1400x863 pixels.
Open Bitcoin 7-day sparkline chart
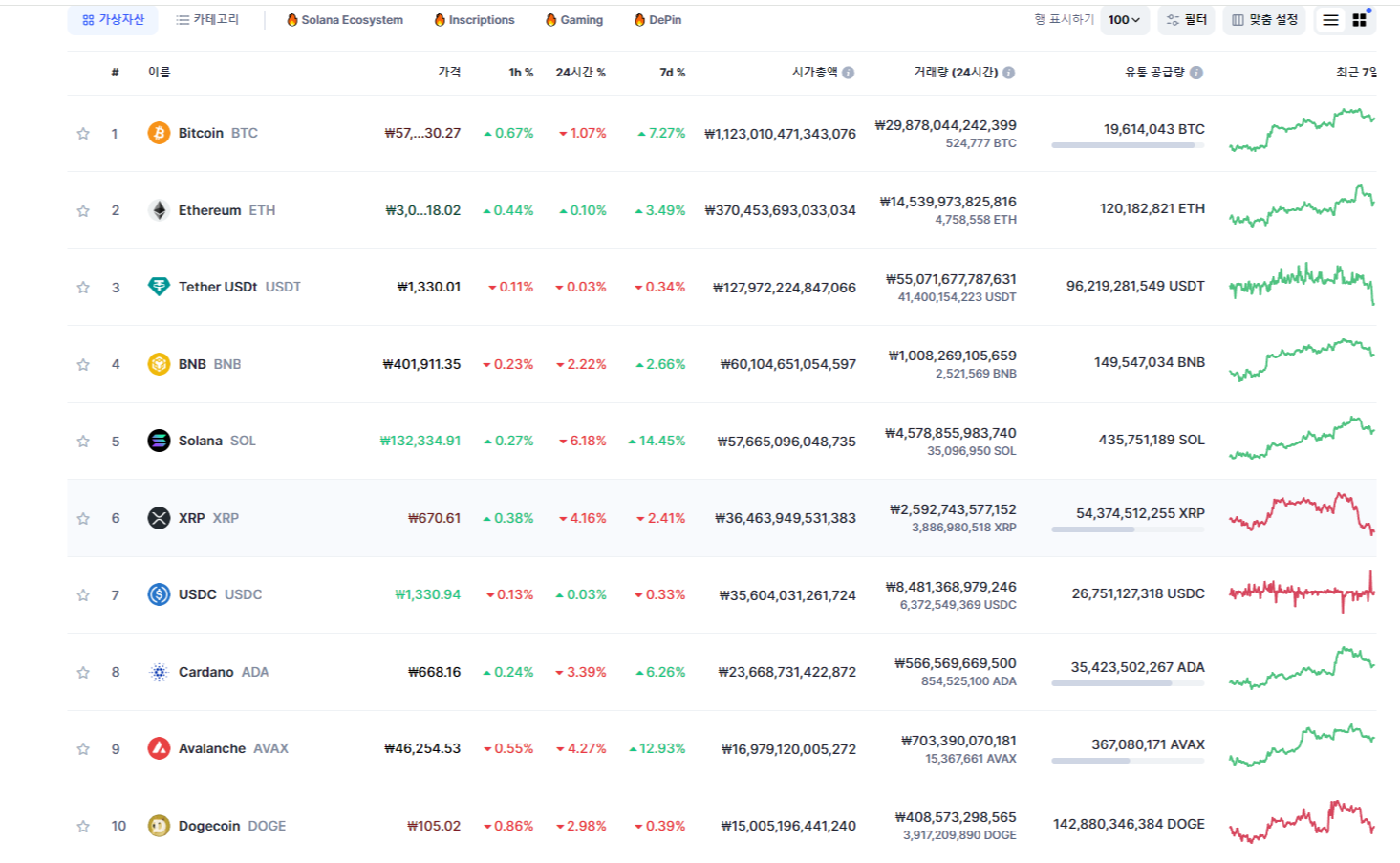[1302, 131]
